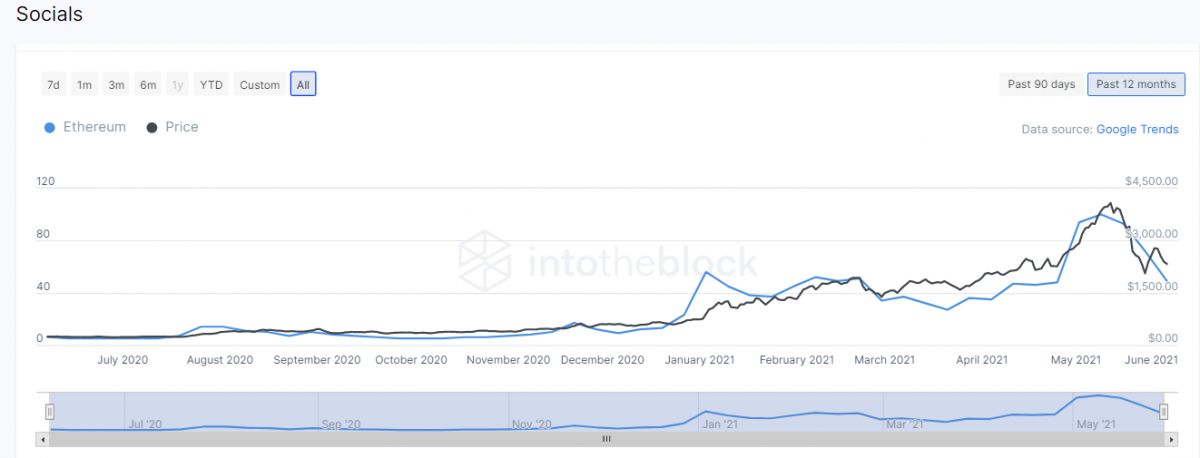Select the 7d time range
The image size is (1200, 458).
pyautogui.click(x=53, y=85)
